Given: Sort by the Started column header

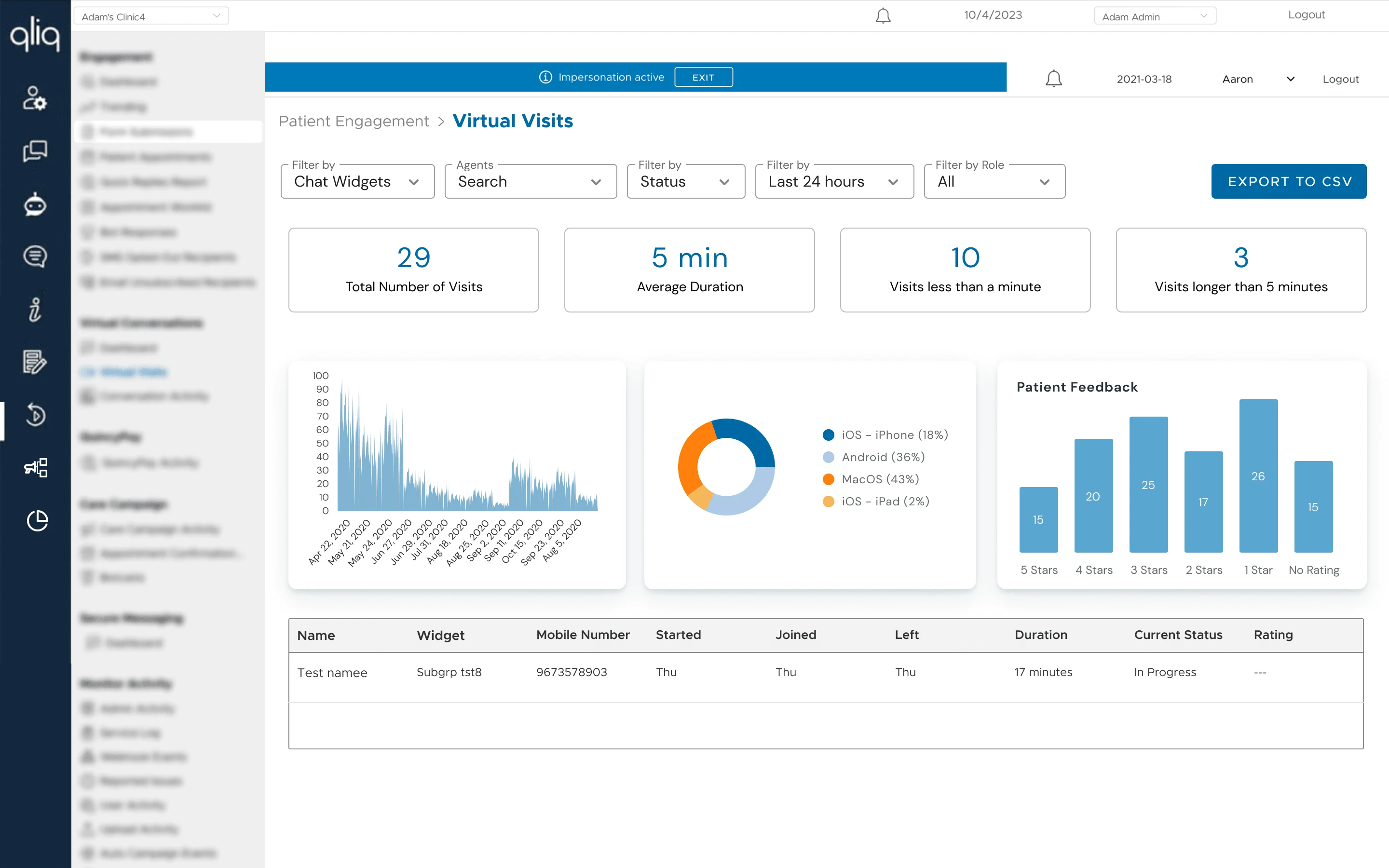Looking at the screenshot, I should click(679, 635).
